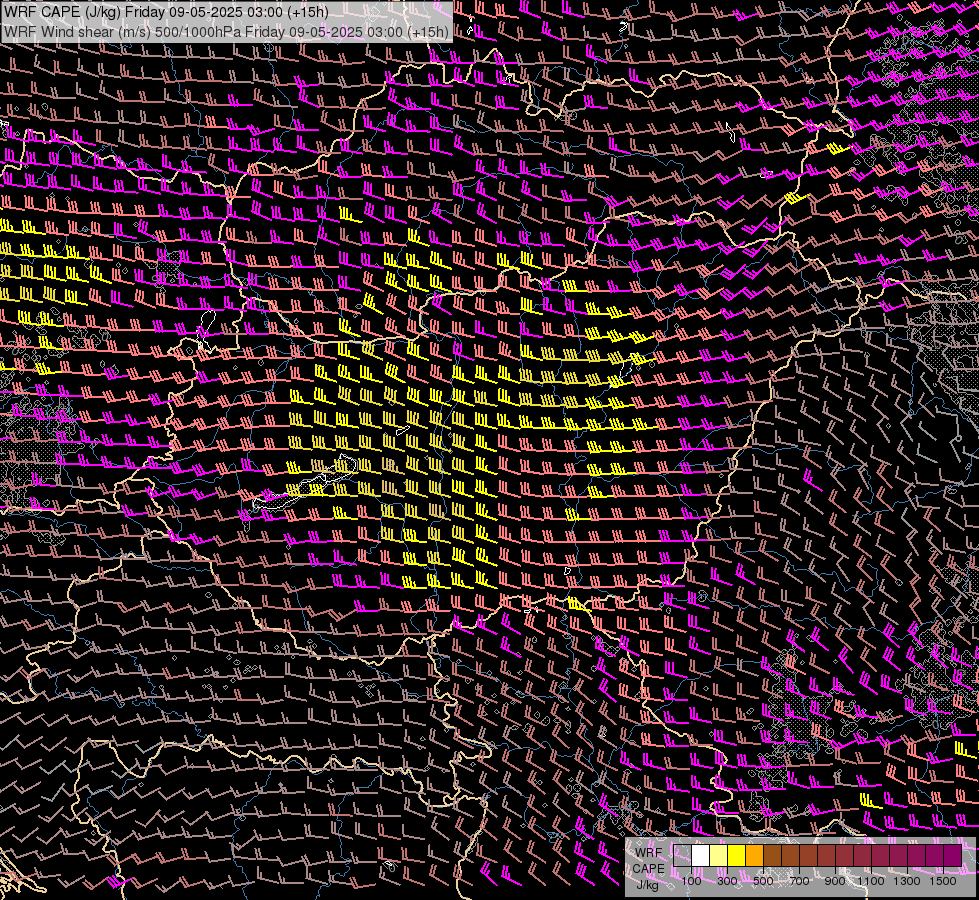
Task: Click the '1500' legend value
Action: [x=943, y=881]
